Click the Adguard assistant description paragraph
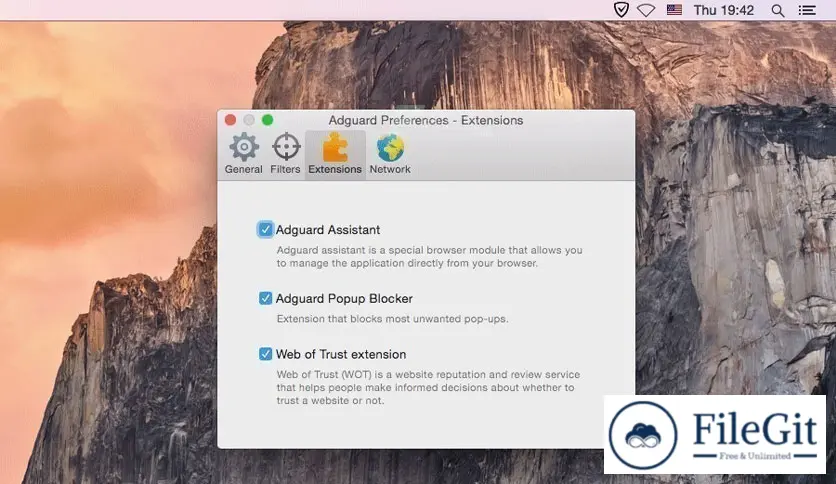The width and height of the screenshot is (836, 484). [x=429, y=256]
